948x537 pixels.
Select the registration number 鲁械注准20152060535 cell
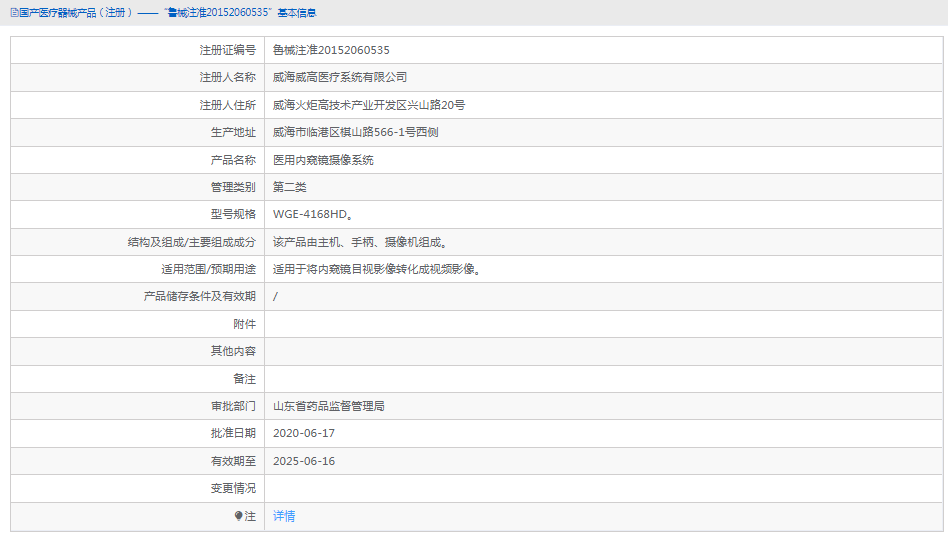[331, 50]
